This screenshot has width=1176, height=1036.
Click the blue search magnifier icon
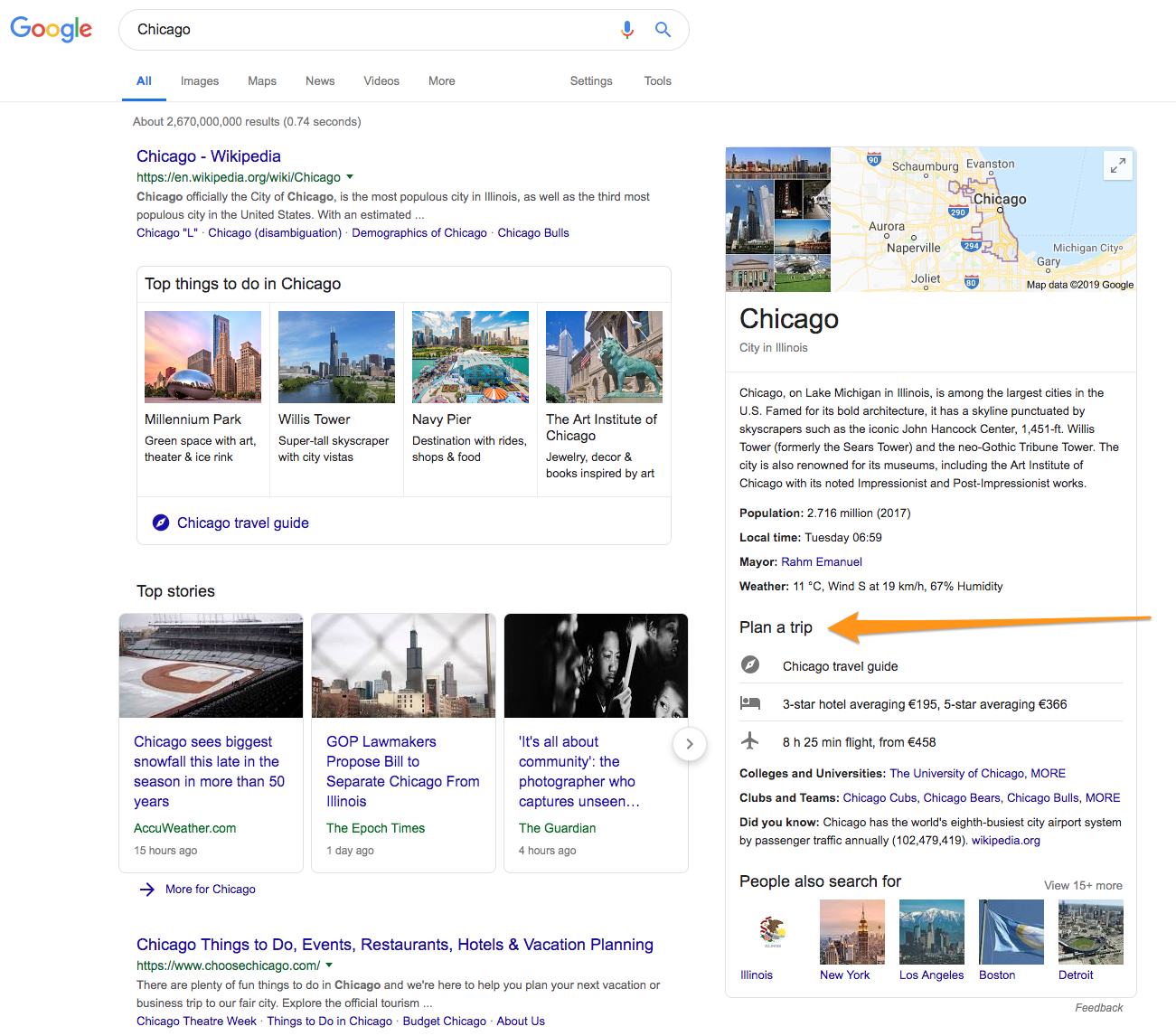click(x=663, y=30)
